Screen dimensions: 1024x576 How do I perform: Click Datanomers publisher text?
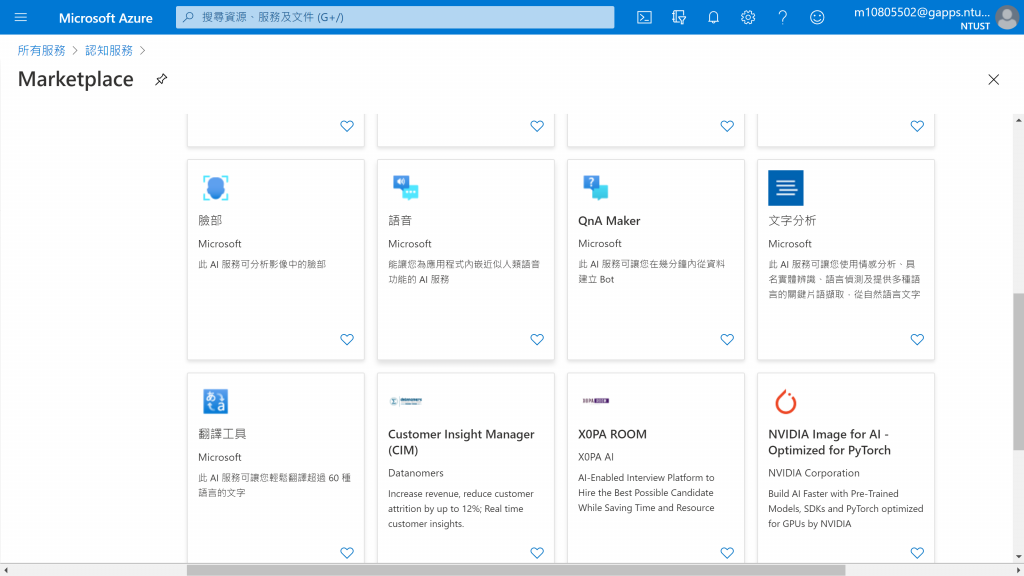coord(415,473)
